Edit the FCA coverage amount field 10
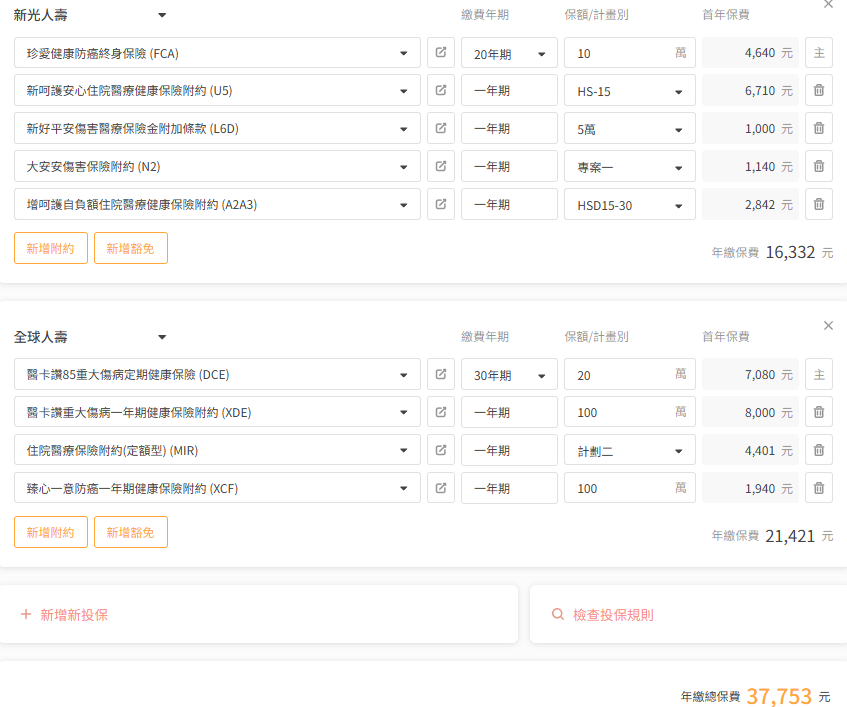Screen dimensions: 847x707 (x=630, y=53)
